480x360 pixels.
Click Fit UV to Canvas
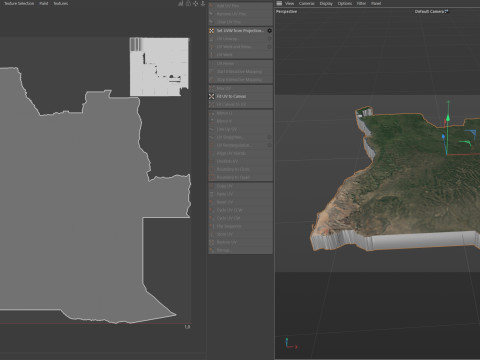240,96
